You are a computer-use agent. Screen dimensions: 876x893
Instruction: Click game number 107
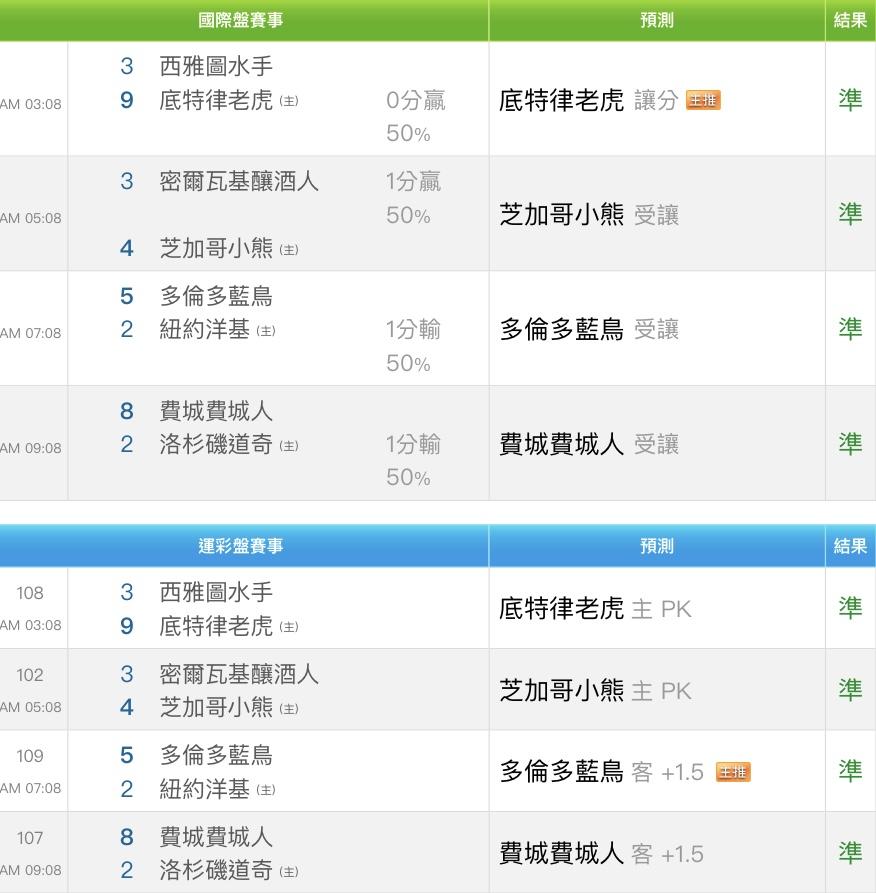pyautogui.click(x=30, y=838)
